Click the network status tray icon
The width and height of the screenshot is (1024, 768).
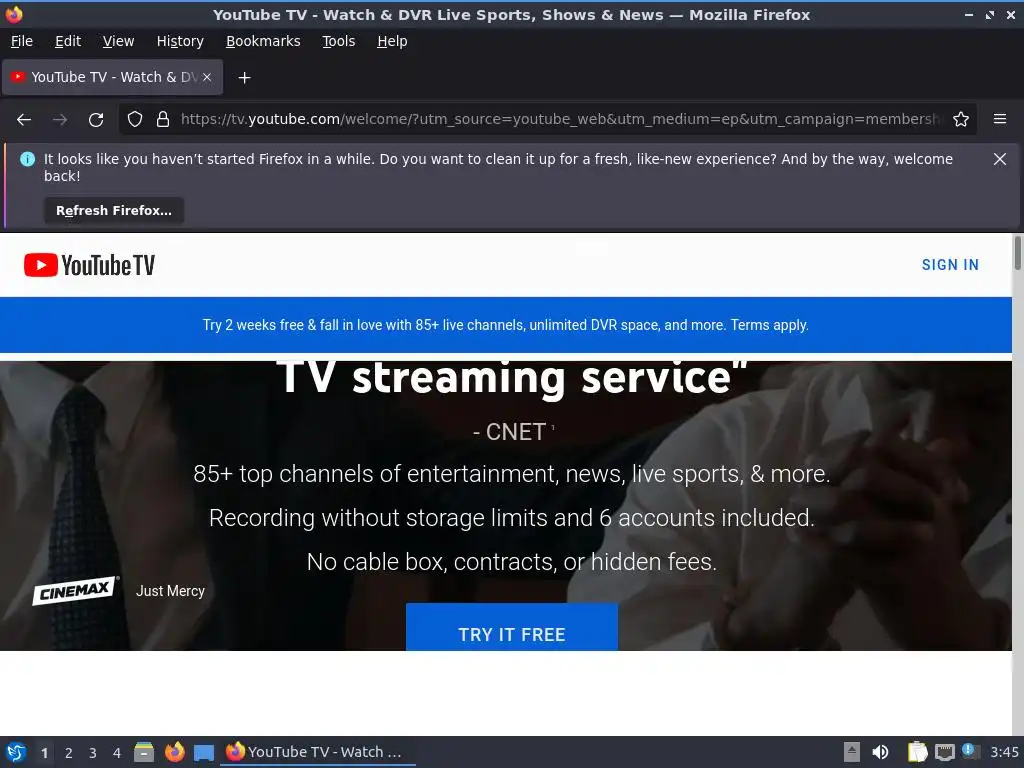coord(944,752)
